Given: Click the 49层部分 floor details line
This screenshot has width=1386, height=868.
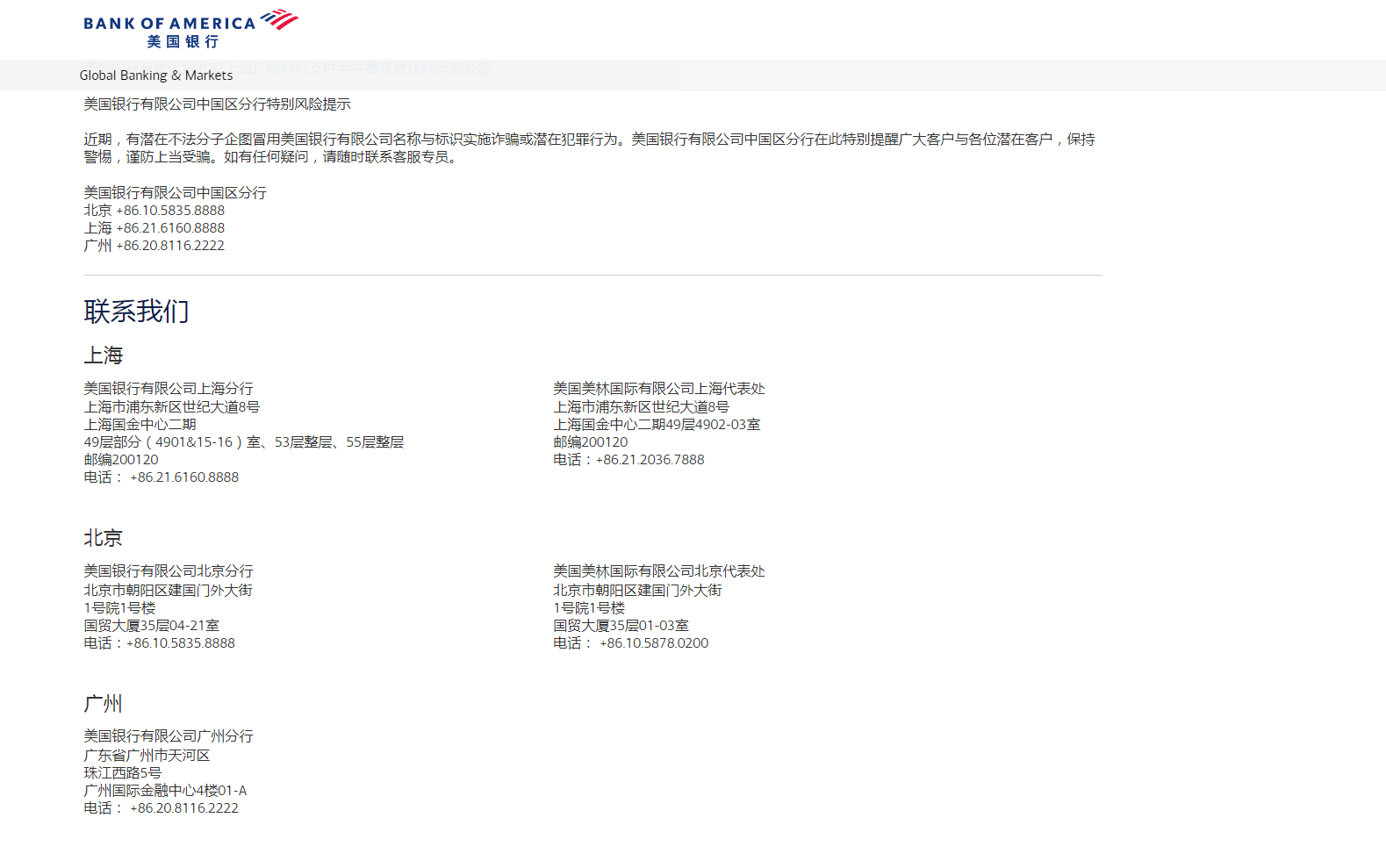Looking at the screenshot, I should [244, 441].
